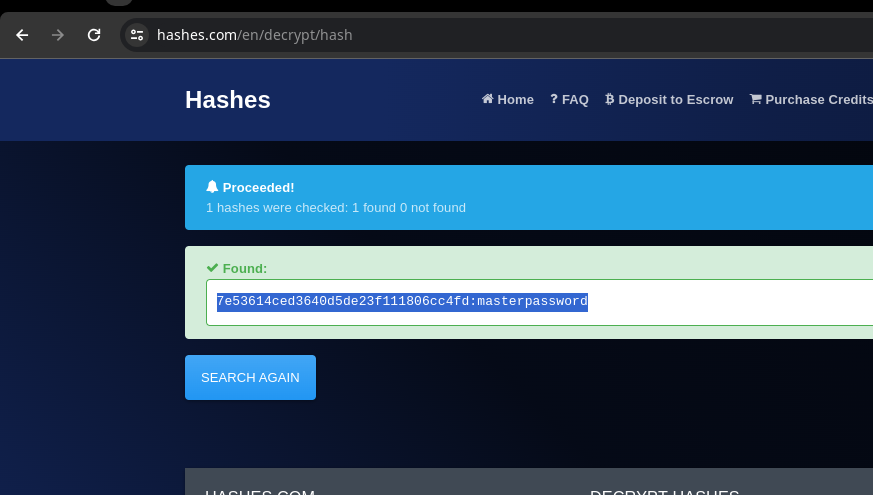Click the question mark icon beside FAQ
Screen dimensions: 873x495
[554, 99]
